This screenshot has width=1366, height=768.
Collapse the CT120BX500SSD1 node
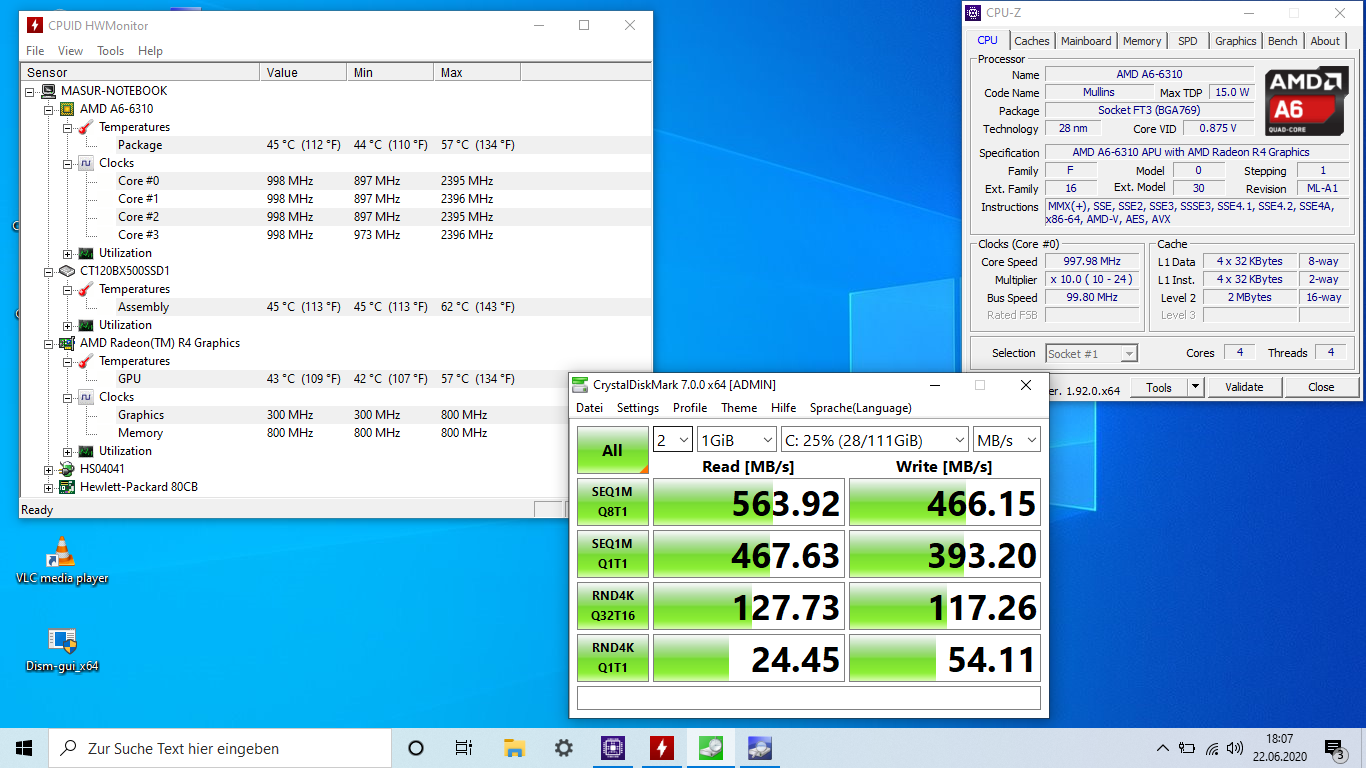pyautogui.click(x=49, y=271)
